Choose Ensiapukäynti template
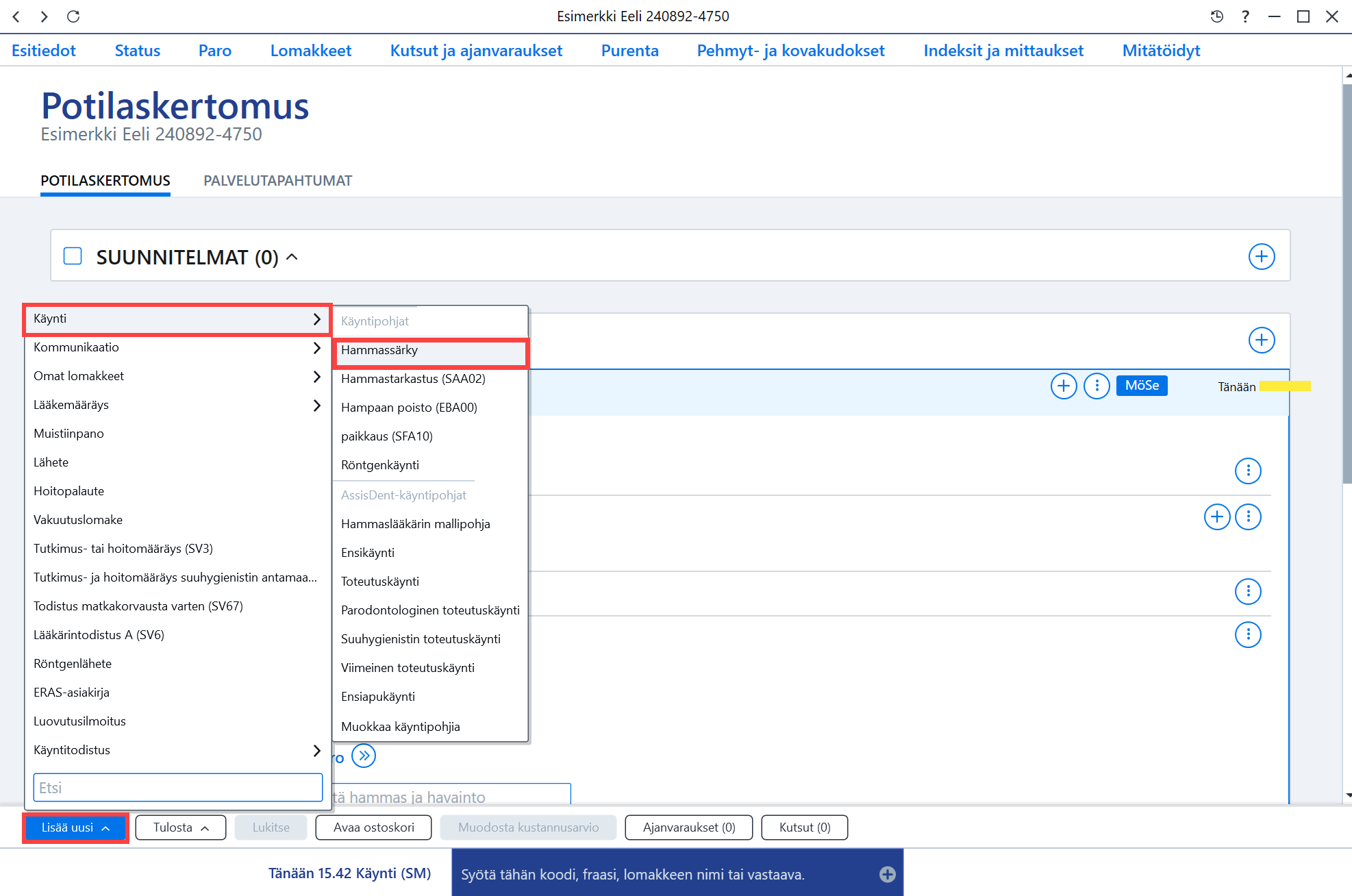 pyautogui.click(x=430, y=697)
